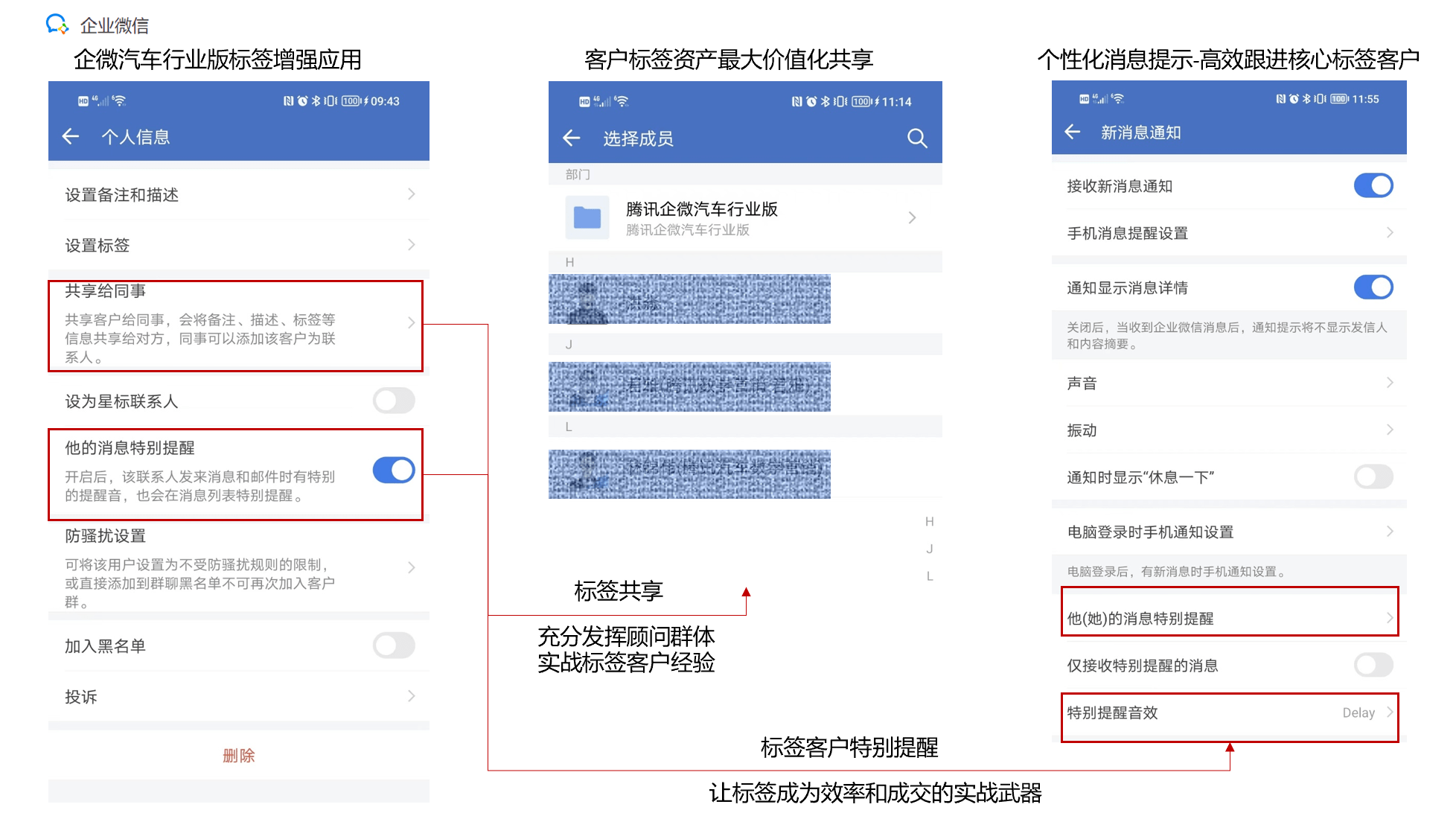
Task: Go back from 选择成员 screen
Action: (x=571, y=138)
